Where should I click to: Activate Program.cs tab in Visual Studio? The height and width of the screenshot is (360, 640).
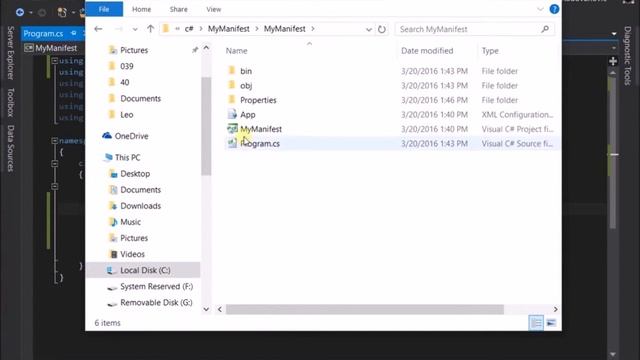point(43,33)
